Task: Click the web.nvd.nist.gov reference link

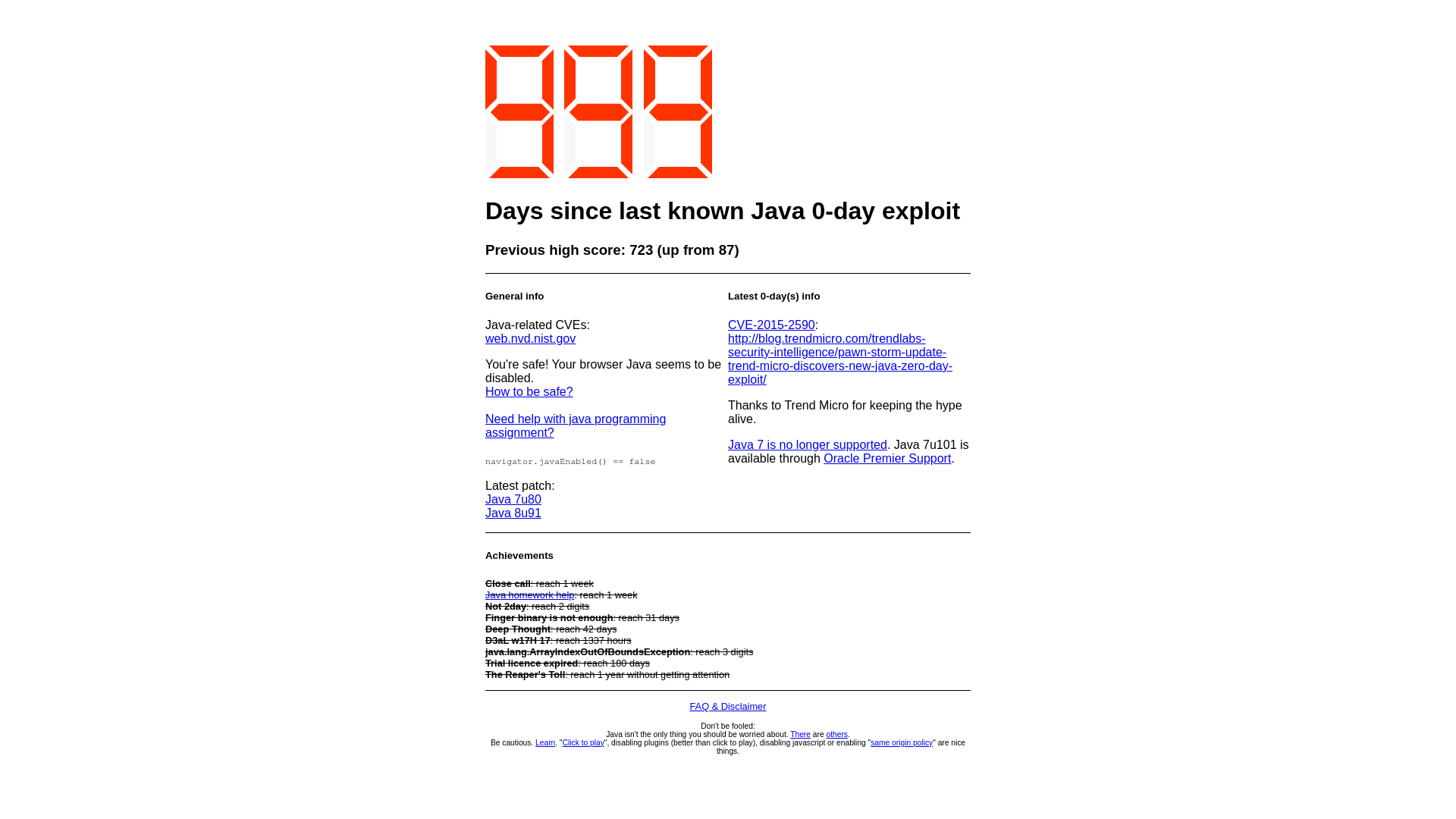Action: click(x=530, y=338)
